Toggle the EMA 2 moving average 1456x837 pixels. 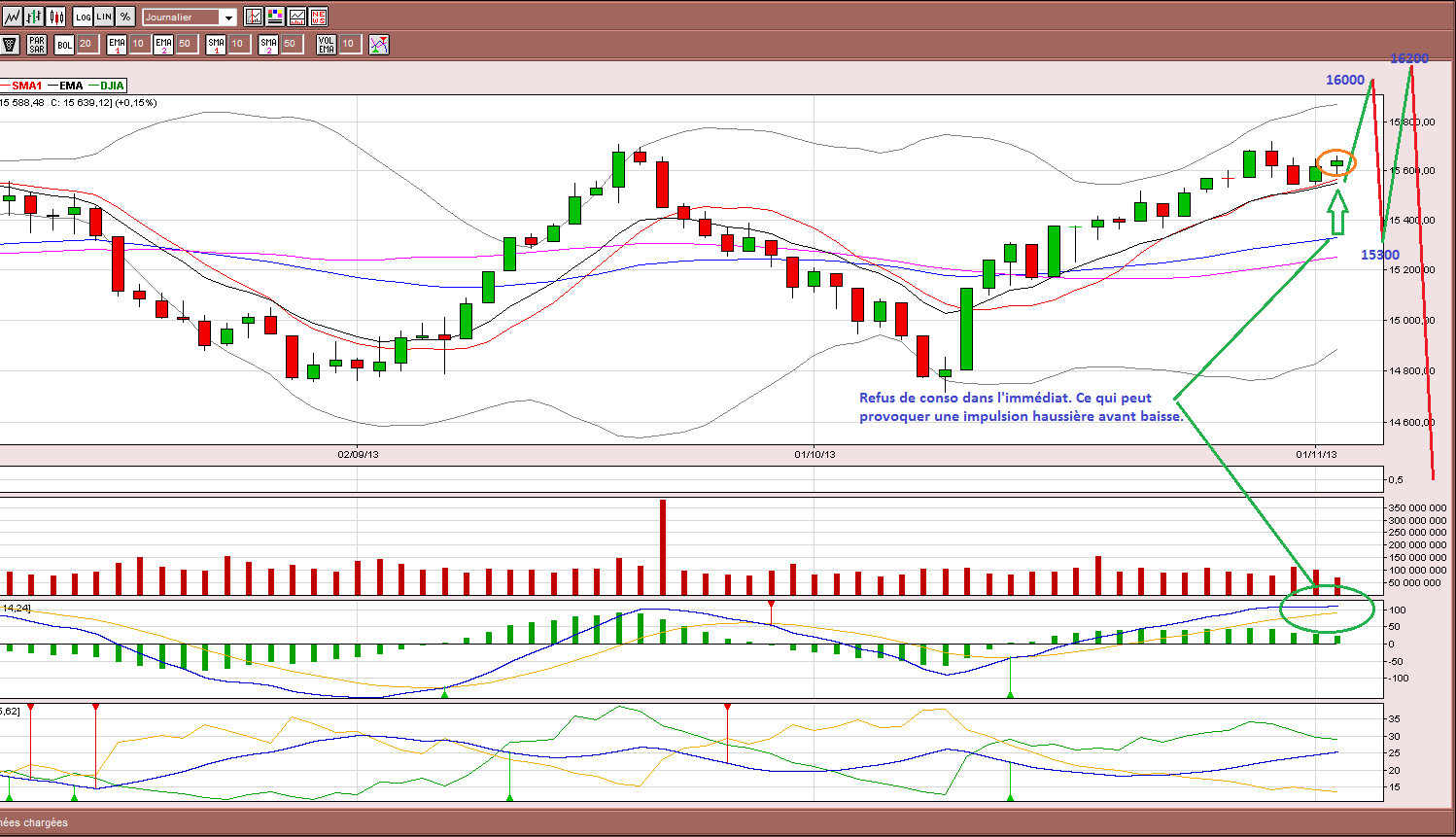(163, 44)
